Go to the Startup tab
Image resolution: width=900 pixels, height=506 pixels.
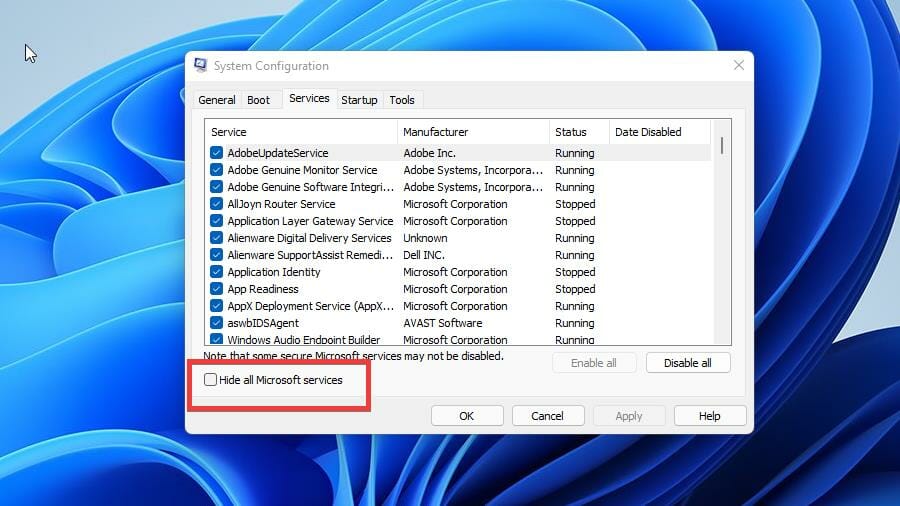(359, 100)
